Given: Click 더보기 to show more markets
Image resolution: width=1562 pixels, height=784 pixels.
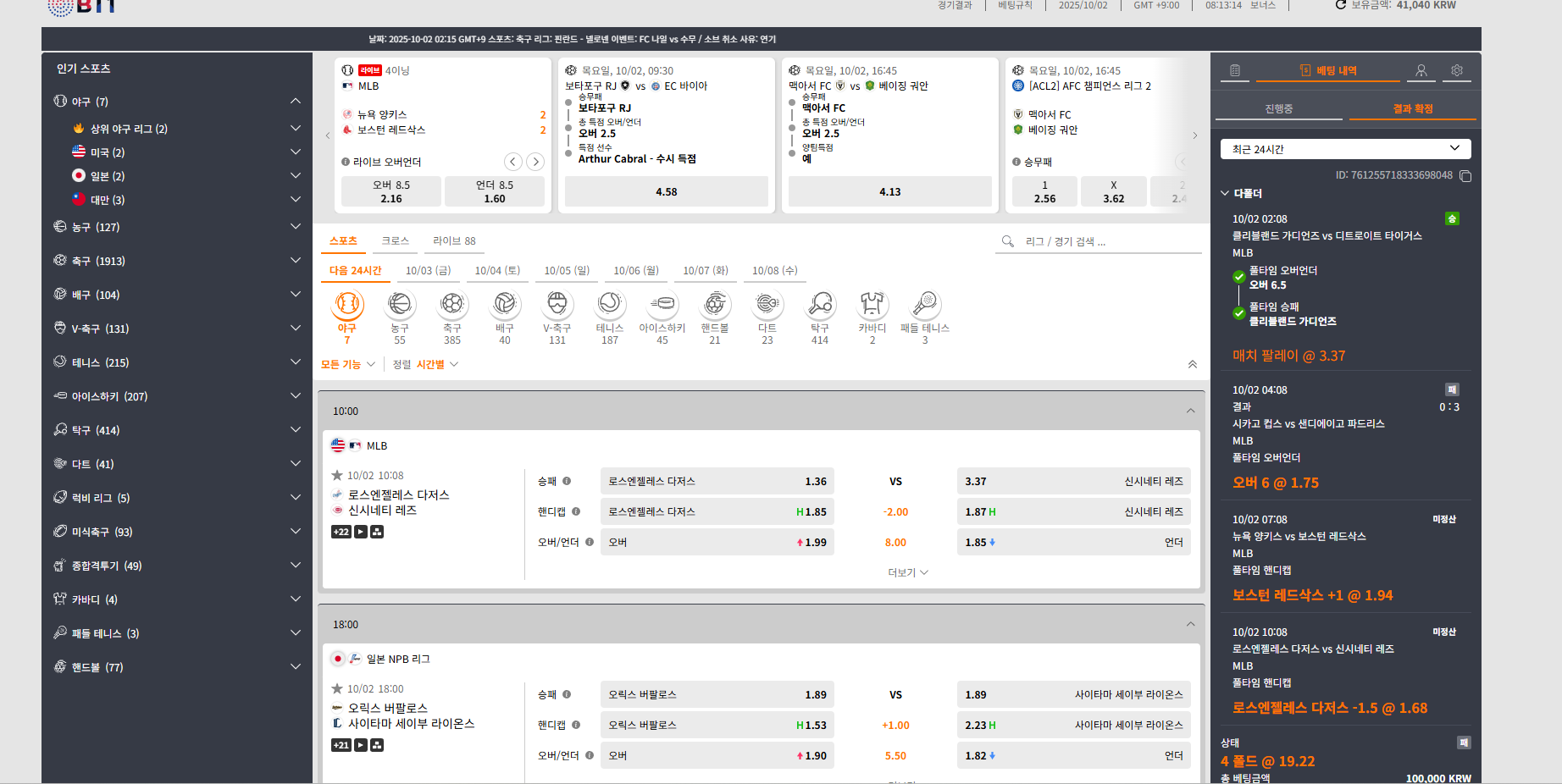Looking at the screenshot, I should (907, 573).
